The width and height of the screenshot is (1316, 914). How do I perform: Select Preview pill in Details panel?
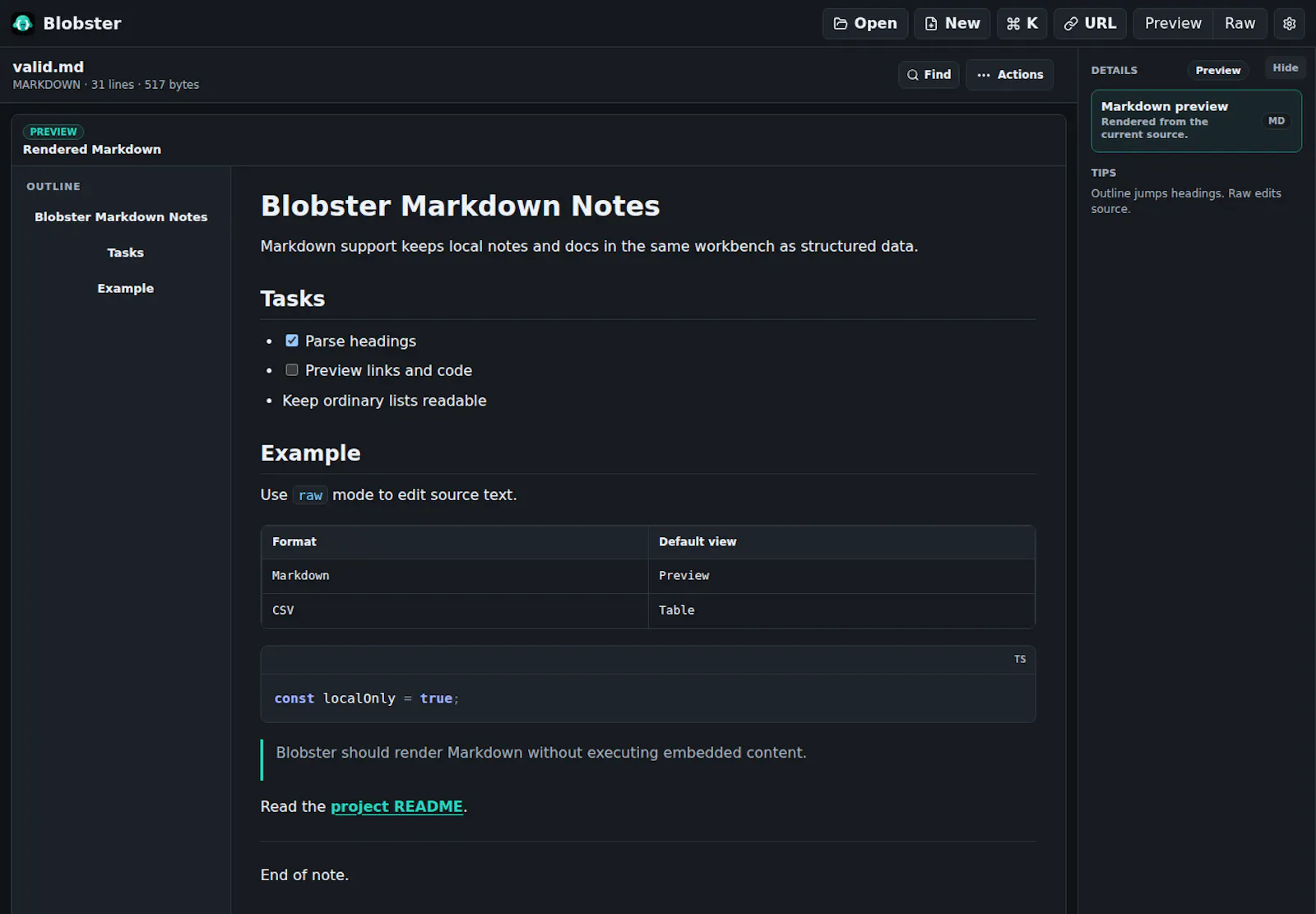point(1217,70)
